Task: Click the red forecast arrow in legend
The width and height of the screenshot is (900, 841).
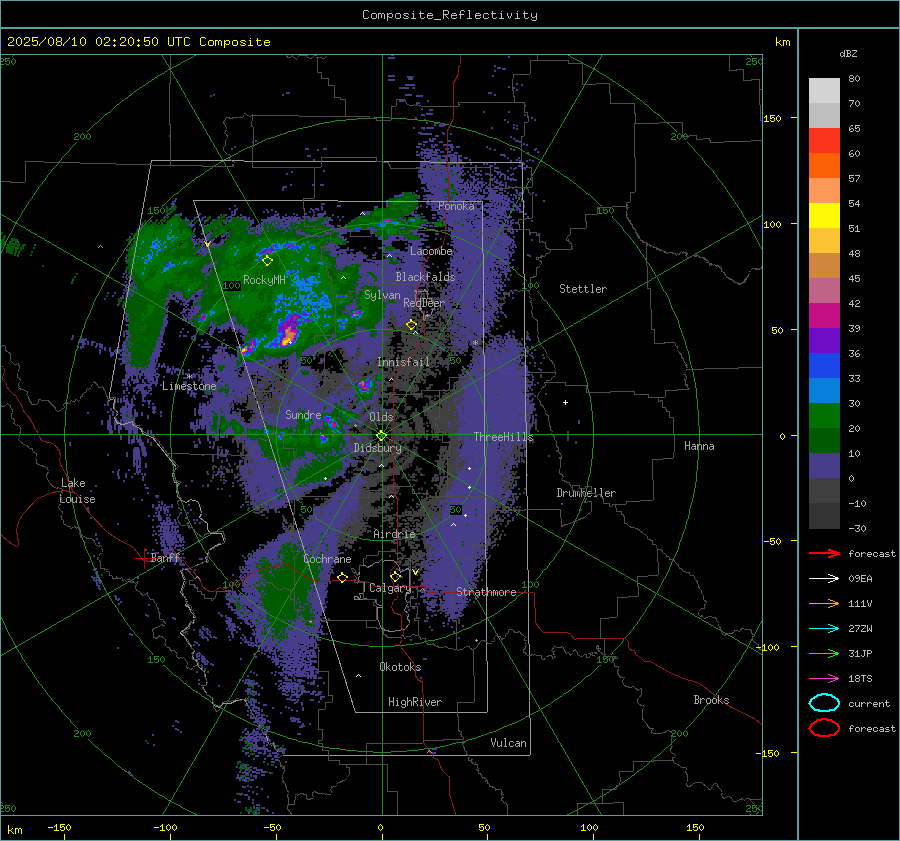Action: tap(824, 553)
